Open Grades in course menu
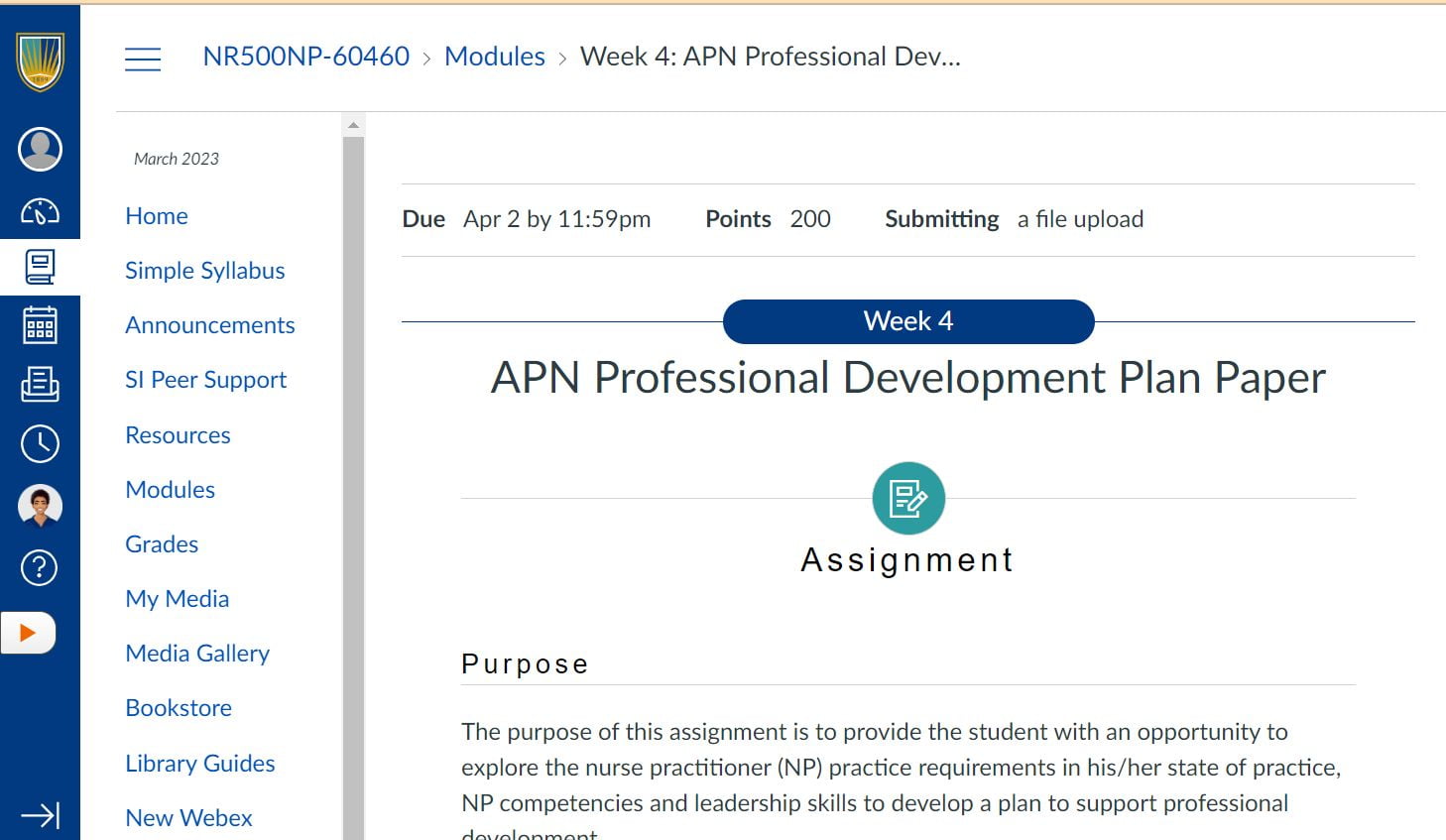The image size is (1446, 840). [x=162, y=544]
